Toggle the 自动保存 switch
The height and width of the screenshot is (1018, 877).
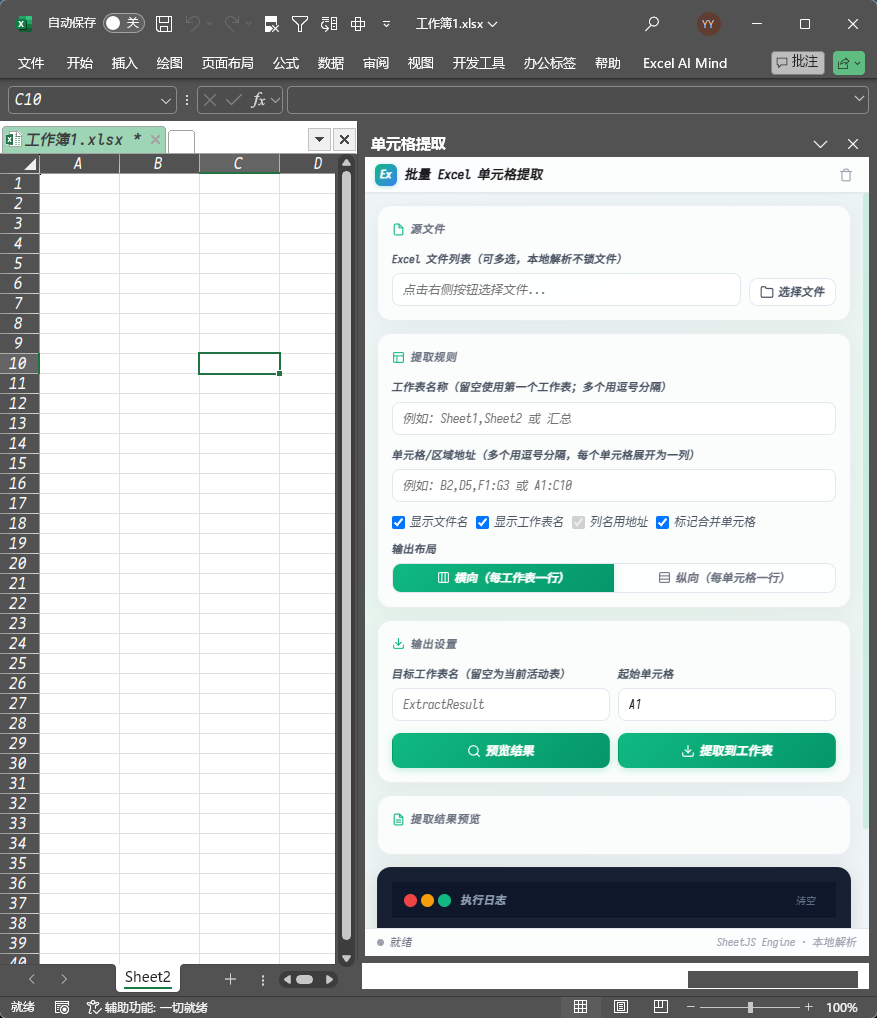[123, 23]
